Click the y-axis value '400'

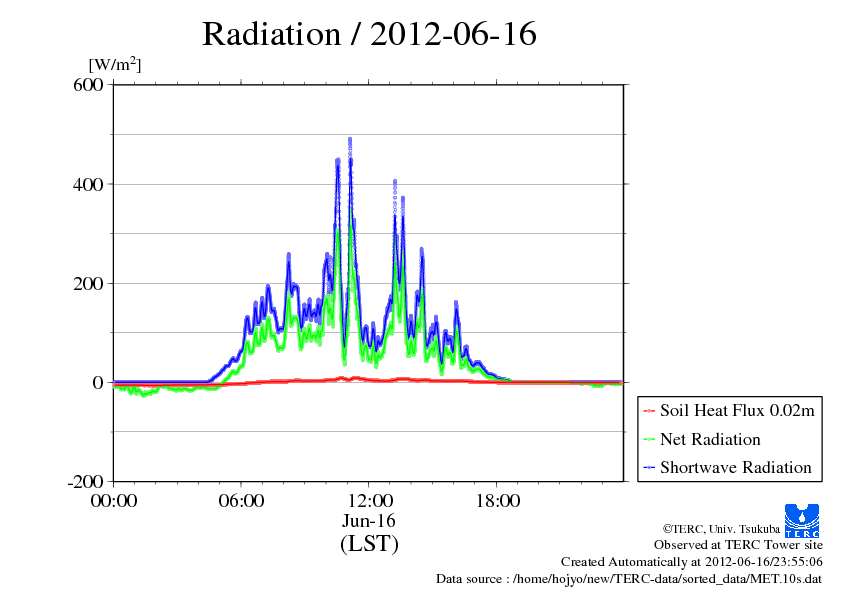tap(88, 185)
